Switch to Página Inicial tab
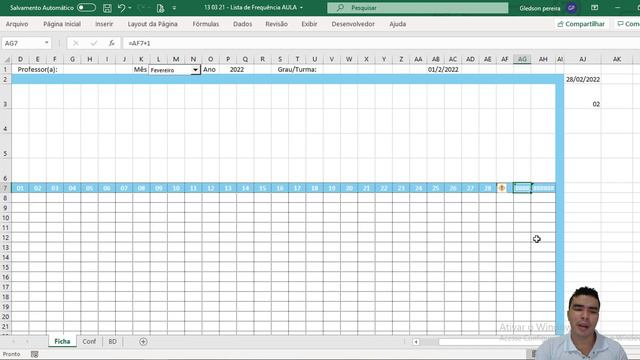 coord(62,24)
